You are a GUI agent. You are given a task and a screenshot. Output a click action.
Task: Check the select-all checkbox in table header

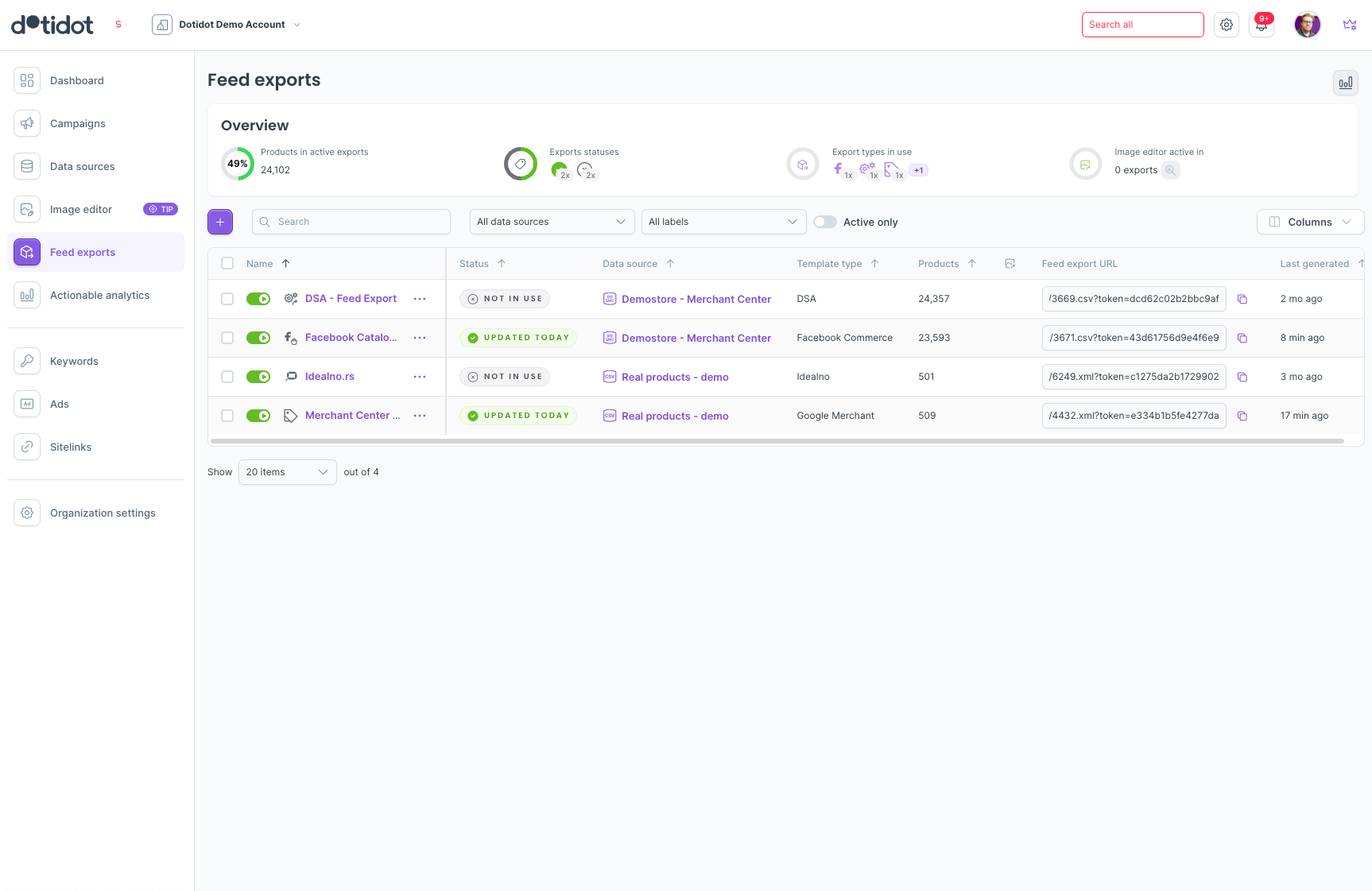pos(227,263)
